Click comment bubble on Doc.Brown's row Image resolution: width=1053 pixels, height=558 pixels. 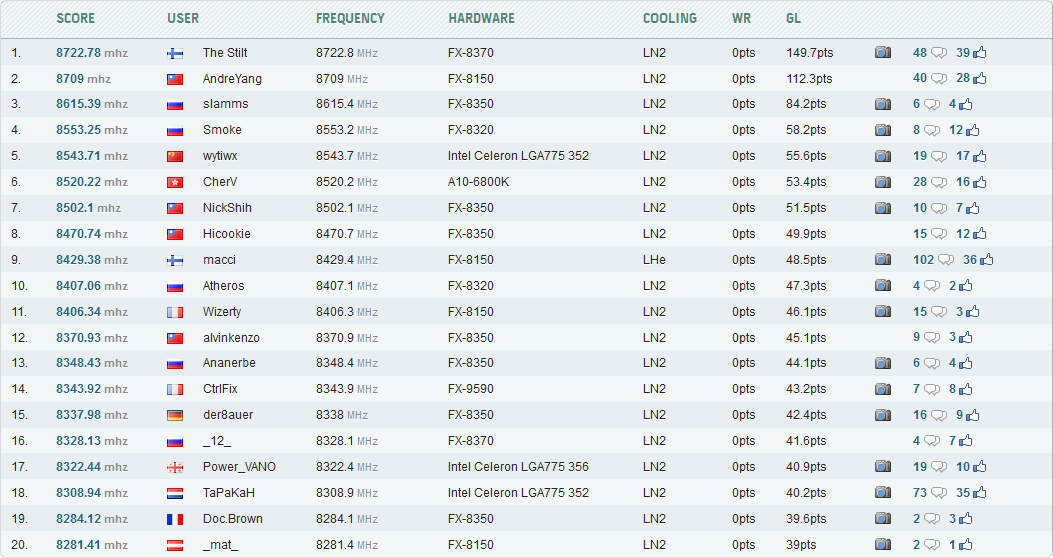(932, 519)
